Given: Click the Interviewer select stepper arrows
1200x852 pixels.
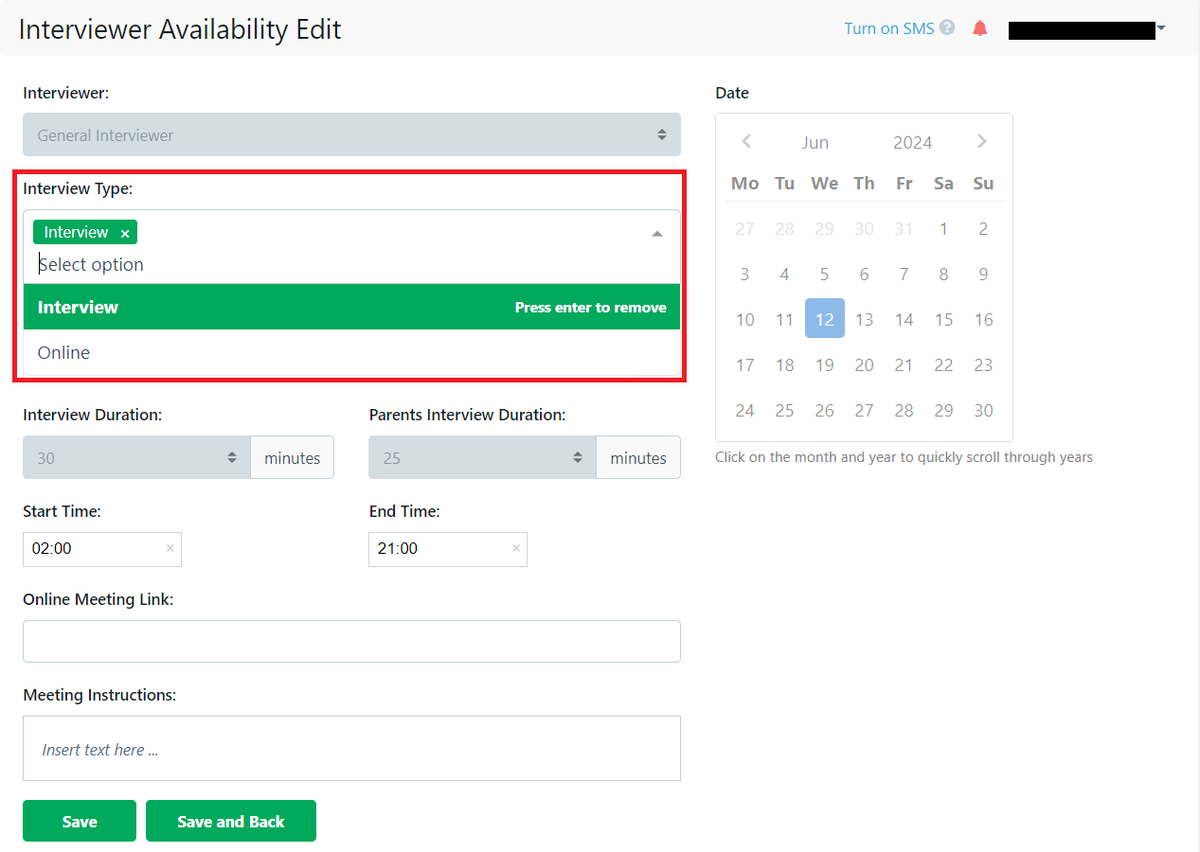Looking at the screenshot, I should click(x=662, y=134).
